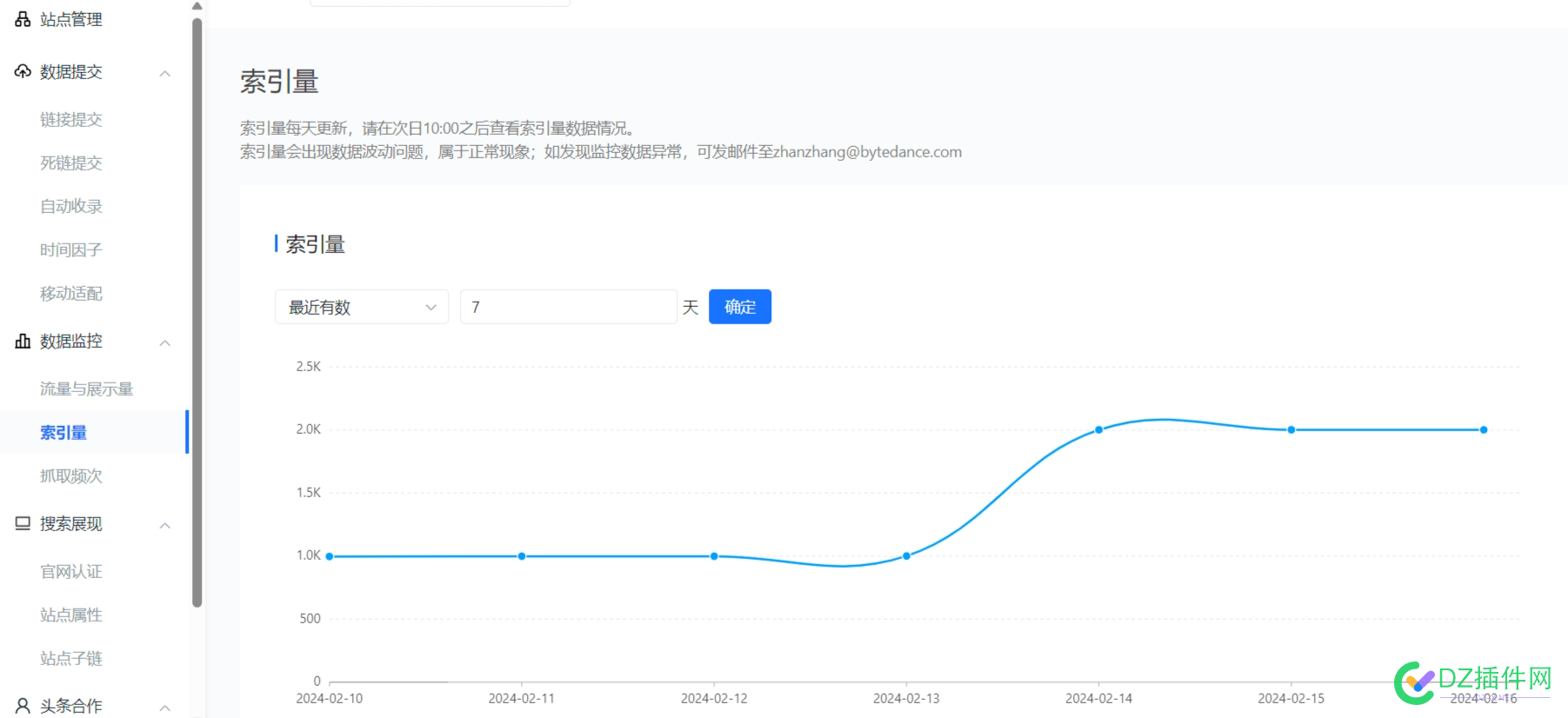The image size is (1568, 718).
Task: Click the 站点管理 sitemap icon
Action: coord(23,19)
